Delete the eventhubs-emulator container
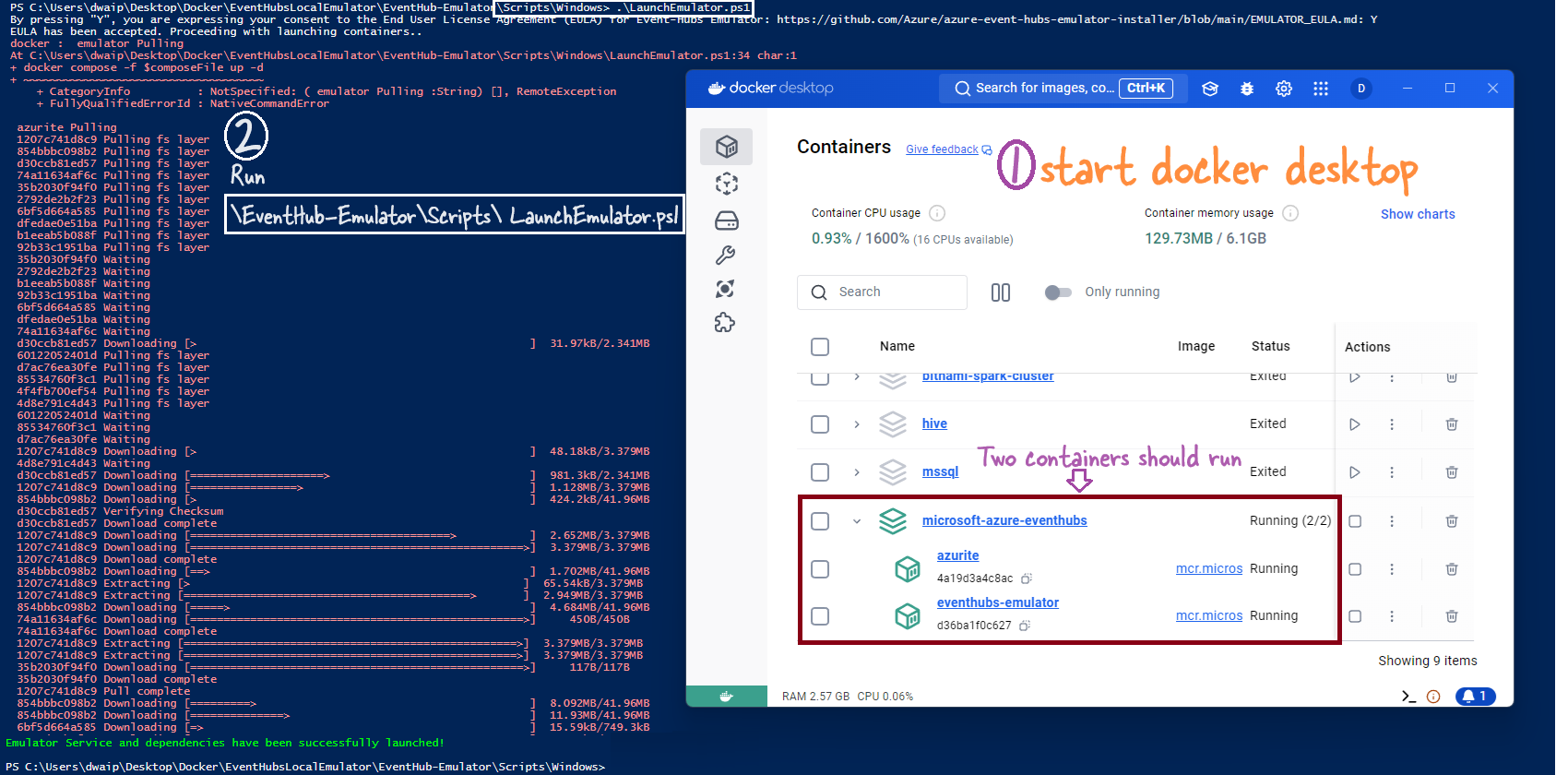Screen dimensions: 1568x775 click(1452, 616)
